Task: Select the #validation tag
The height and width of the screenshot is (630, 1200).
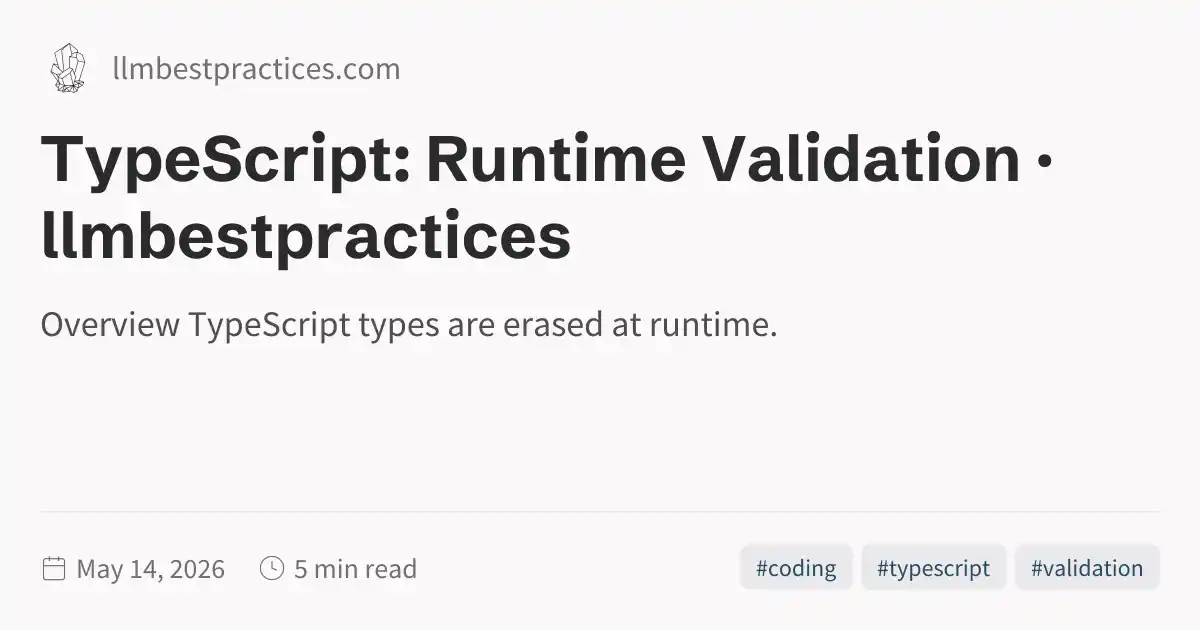Action: click(1087, 568)
